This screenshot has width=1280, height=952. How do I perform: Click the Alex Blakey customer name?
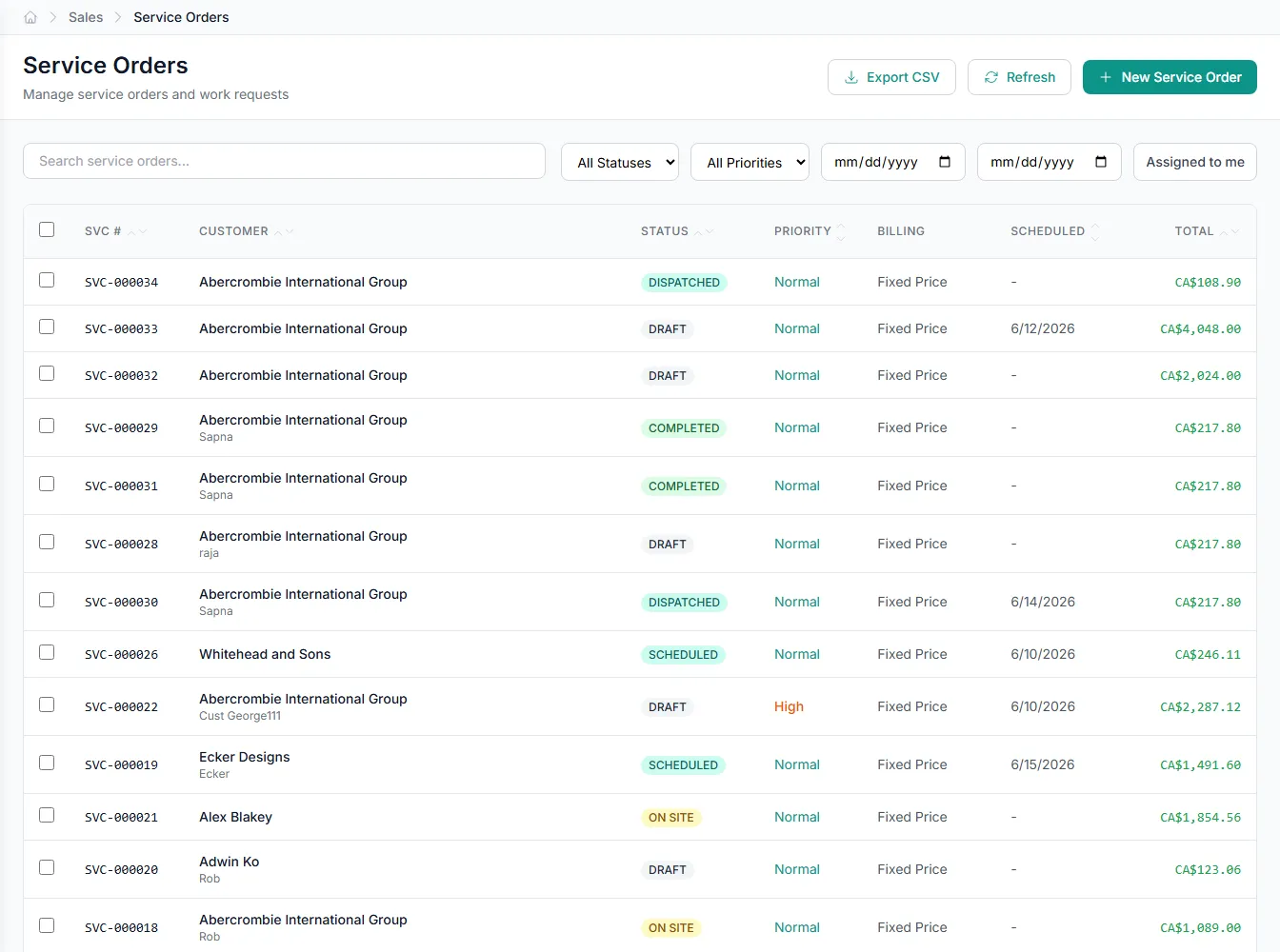coord(235,817)
